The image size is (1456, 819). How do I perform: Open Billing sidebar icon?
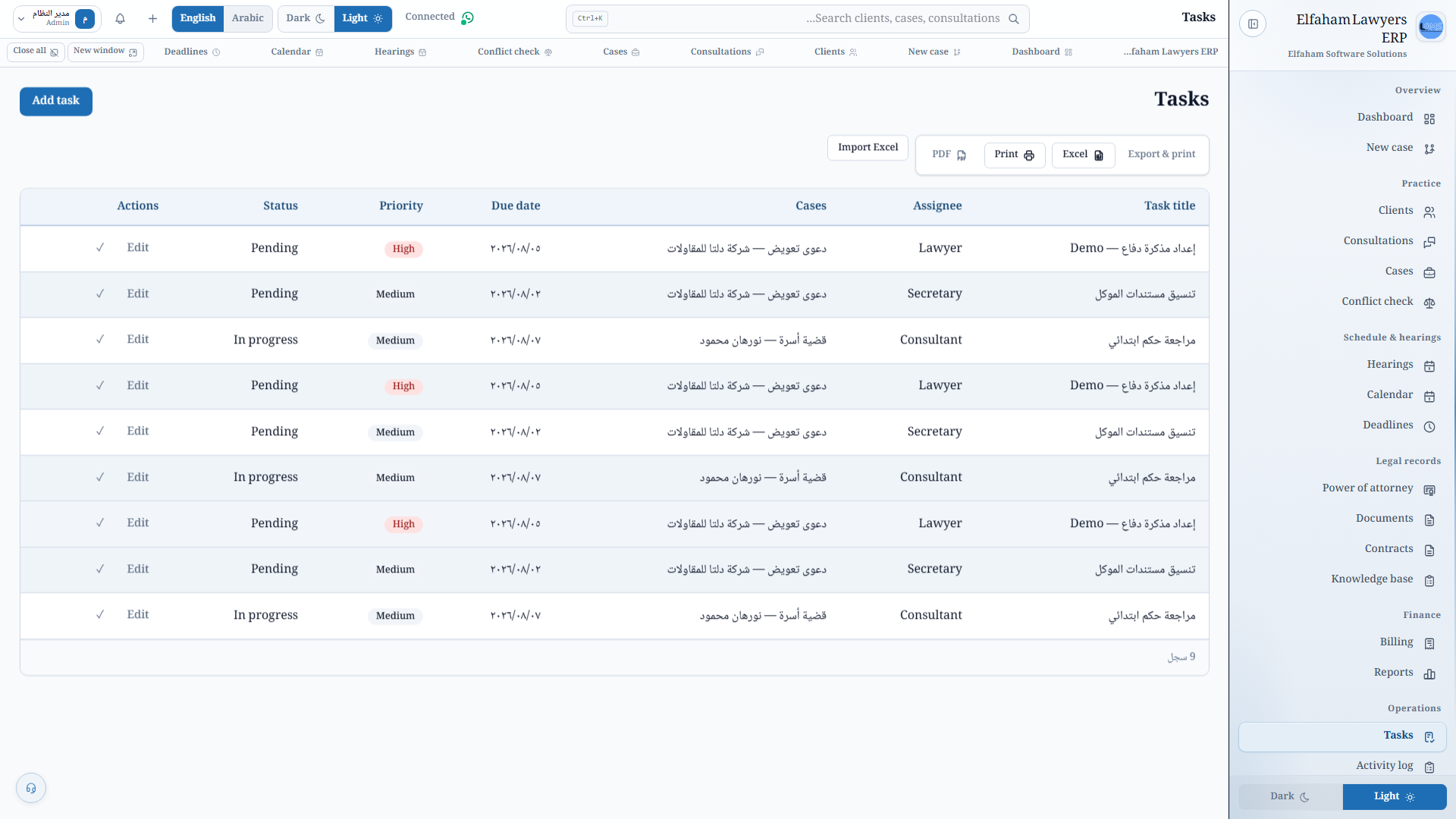tap(1429, 644)
